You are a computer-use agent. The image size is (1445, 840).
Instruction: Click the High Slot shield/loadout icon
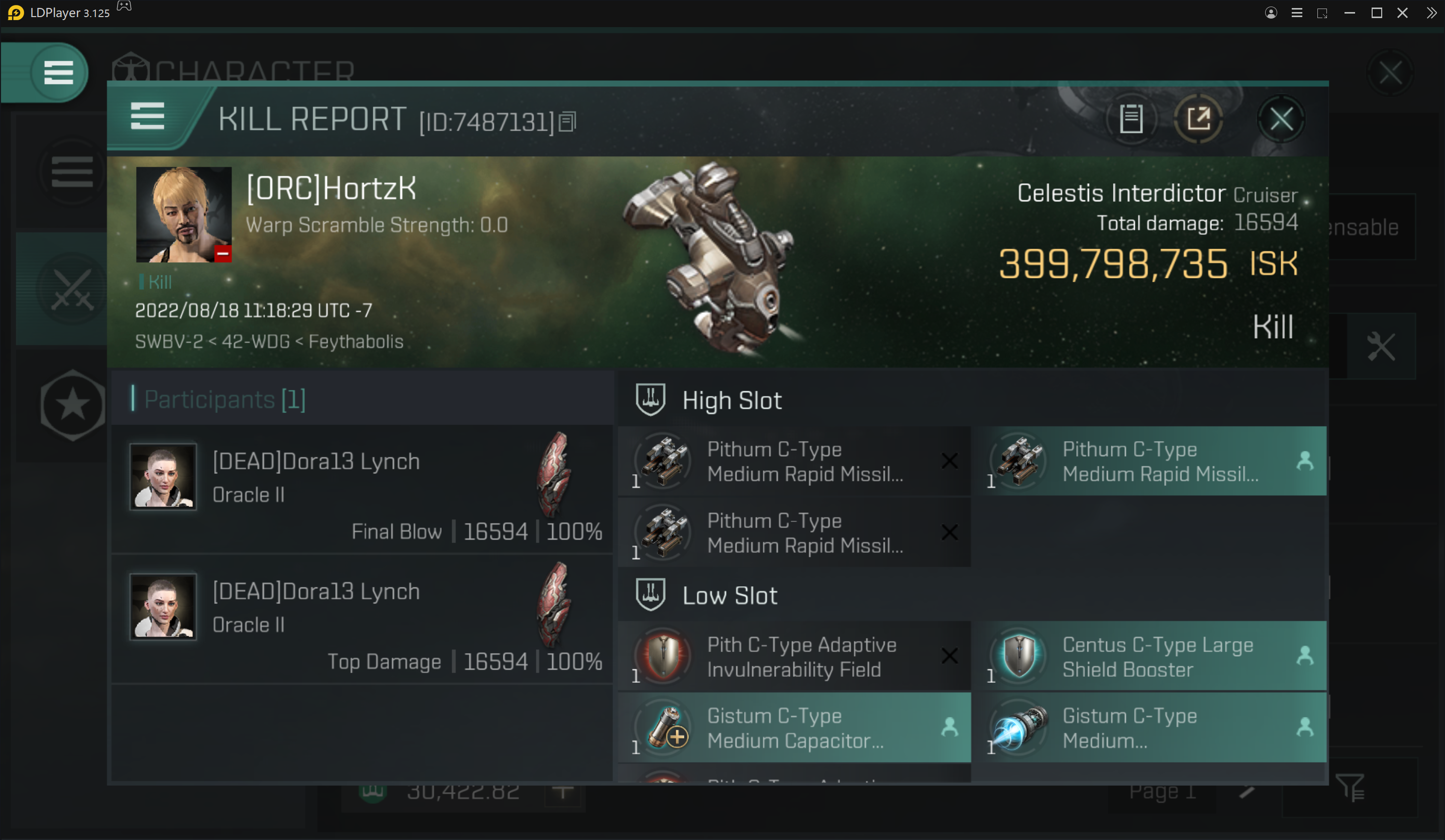(x=650, y=400)
